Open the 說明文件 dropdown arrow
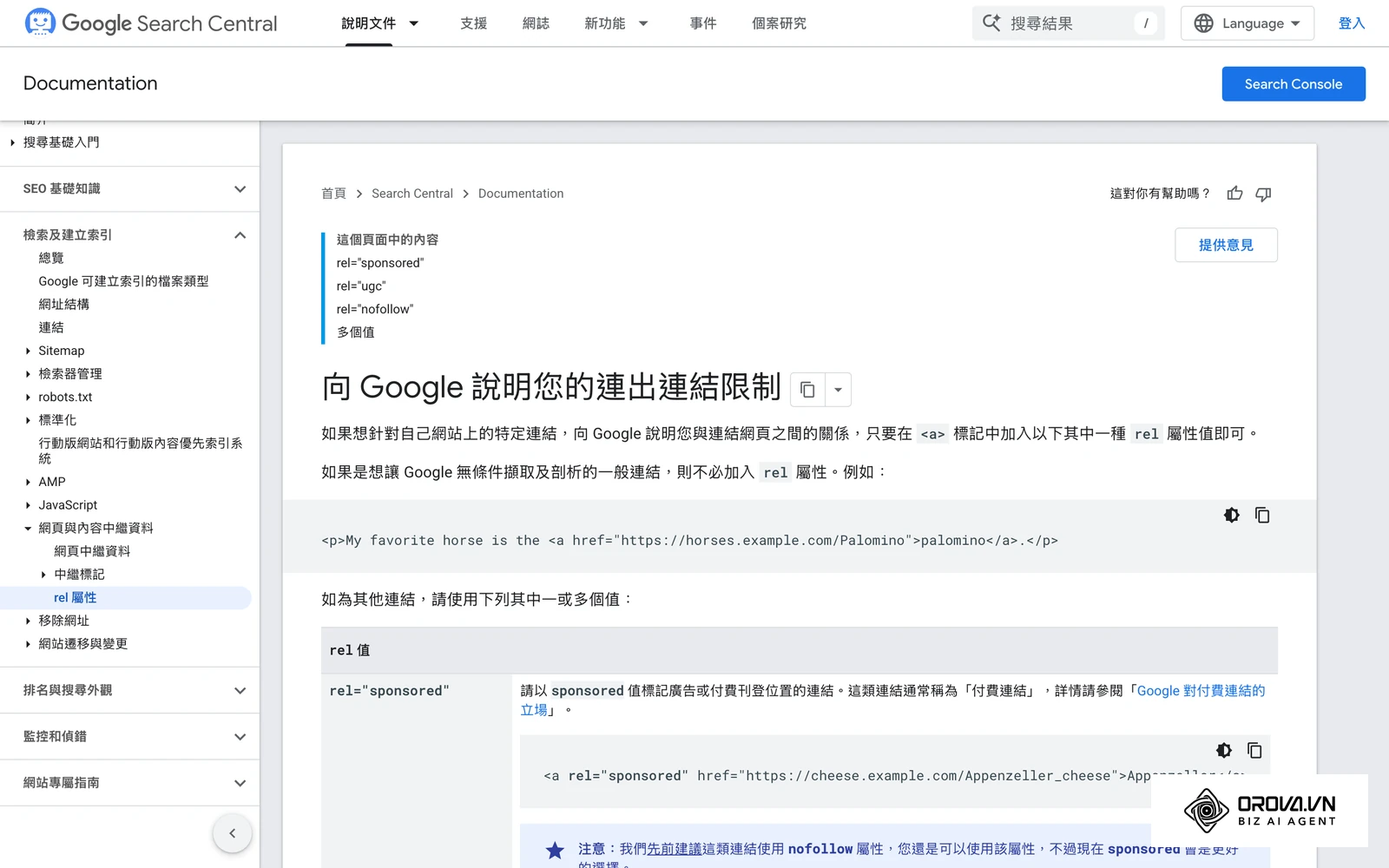 [414, 23]
